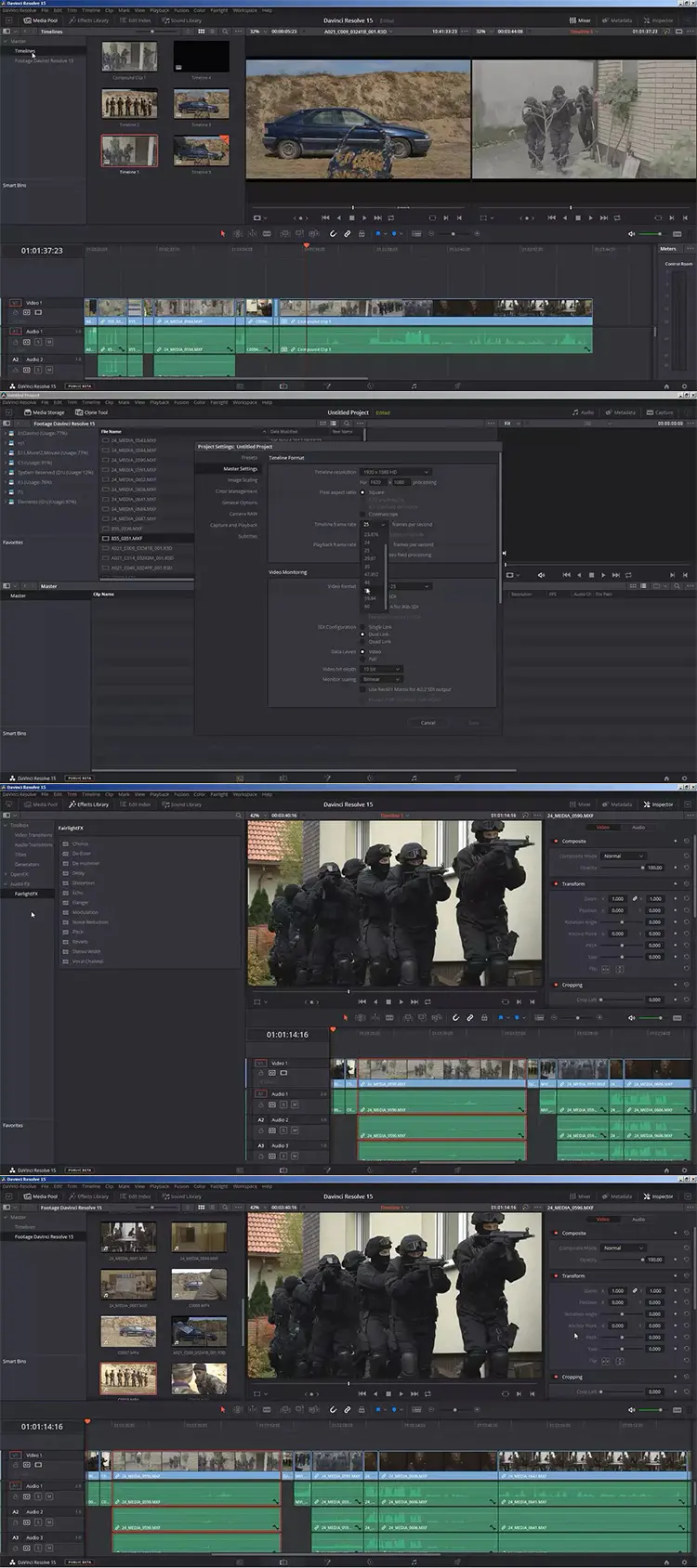The width and height of the screenshot is (697, 1568).
Task: Select Square pixel aspect ratio radio
Action: pyautogui.click(x=363, y=492)
